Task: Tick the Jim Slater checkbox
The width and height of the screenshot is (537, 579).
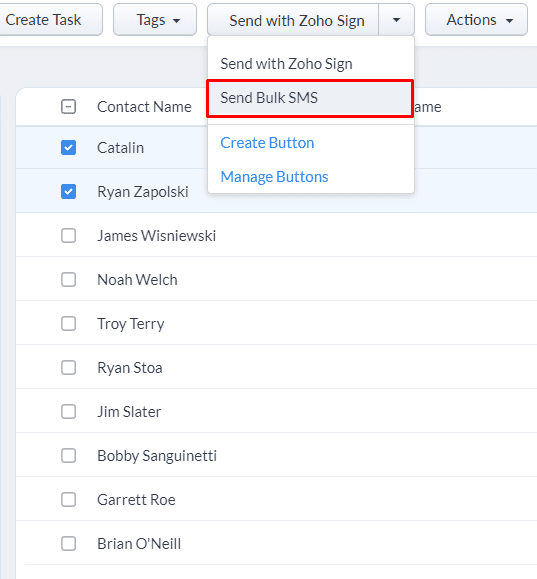Action: click(68, 411)
